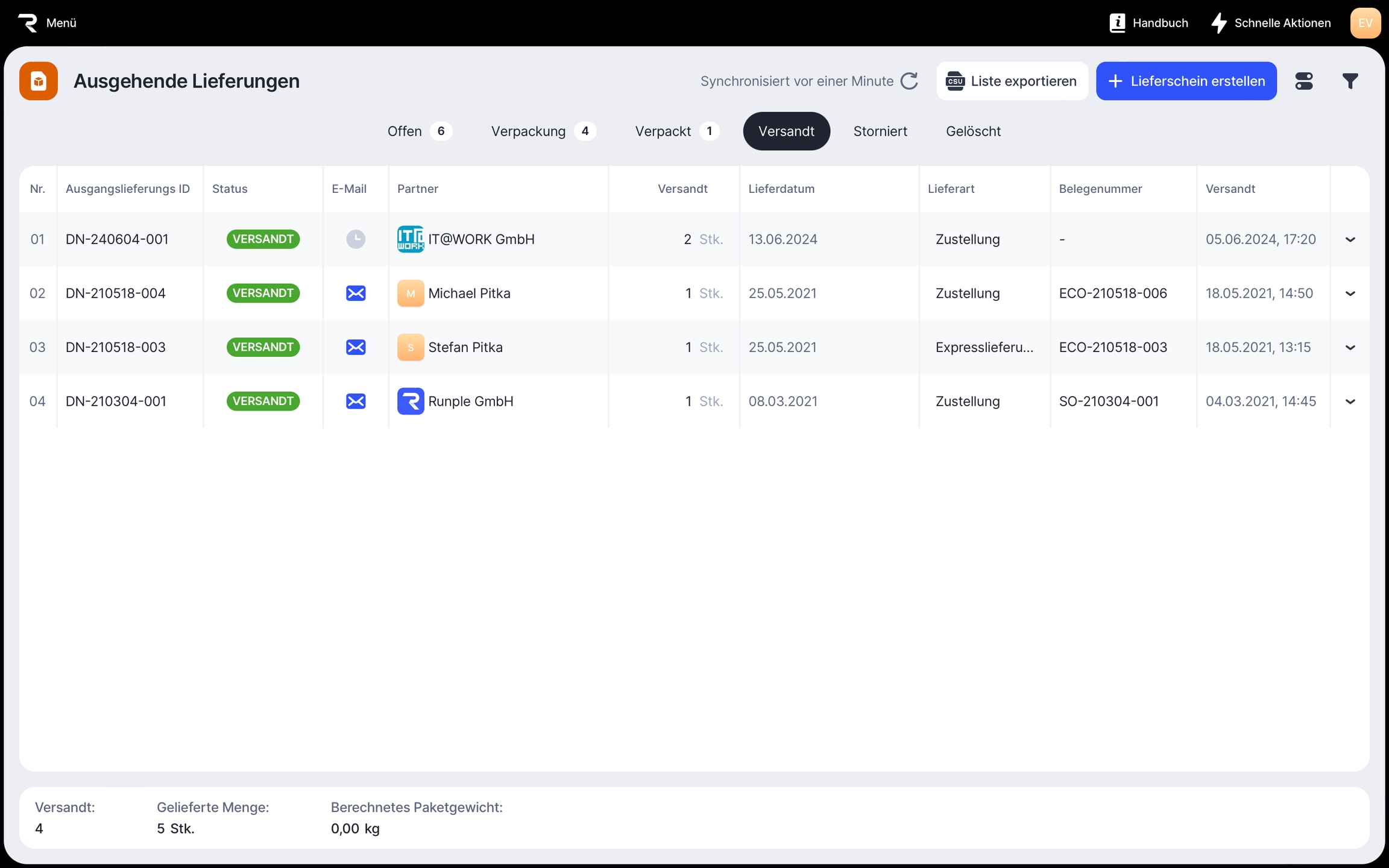Click Lieferschein erstellen button

[x=1186, y=81]
